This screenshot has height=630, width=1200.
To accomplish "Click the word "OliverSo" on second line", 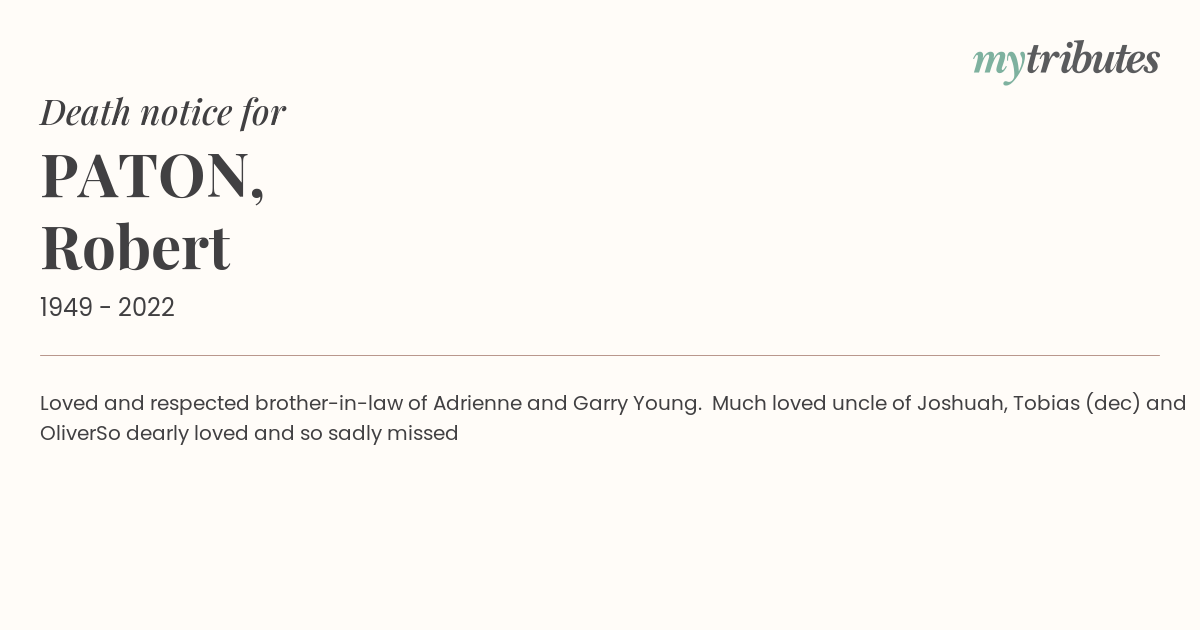I will (x=80, y=434).
